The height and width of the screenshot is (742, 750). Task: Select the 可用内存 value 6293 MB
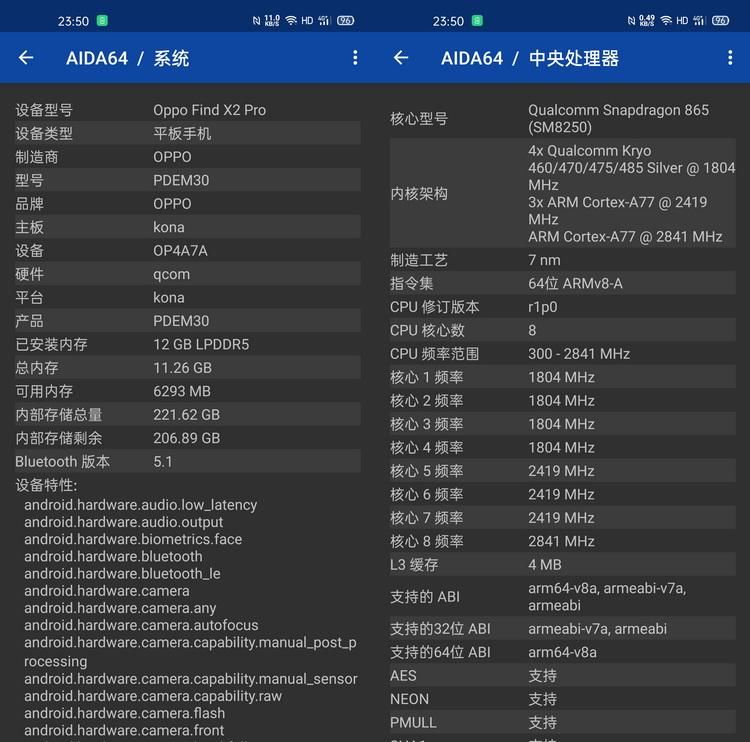pos(182,391)
